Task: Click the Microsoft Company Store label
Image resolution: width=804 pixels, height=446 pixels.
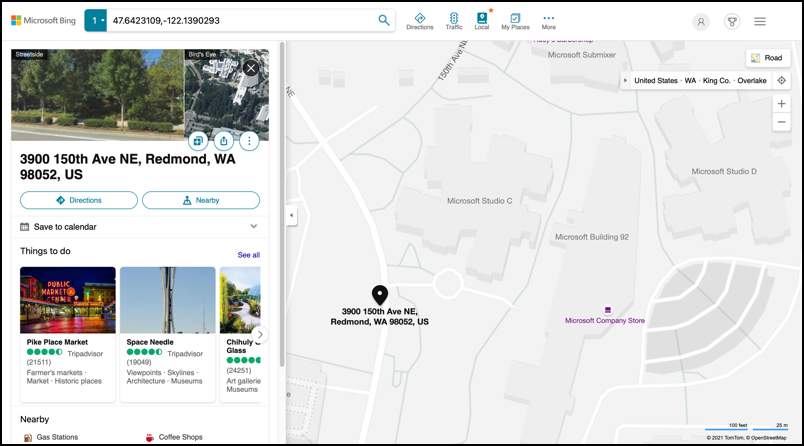Action: coord(605,320)
